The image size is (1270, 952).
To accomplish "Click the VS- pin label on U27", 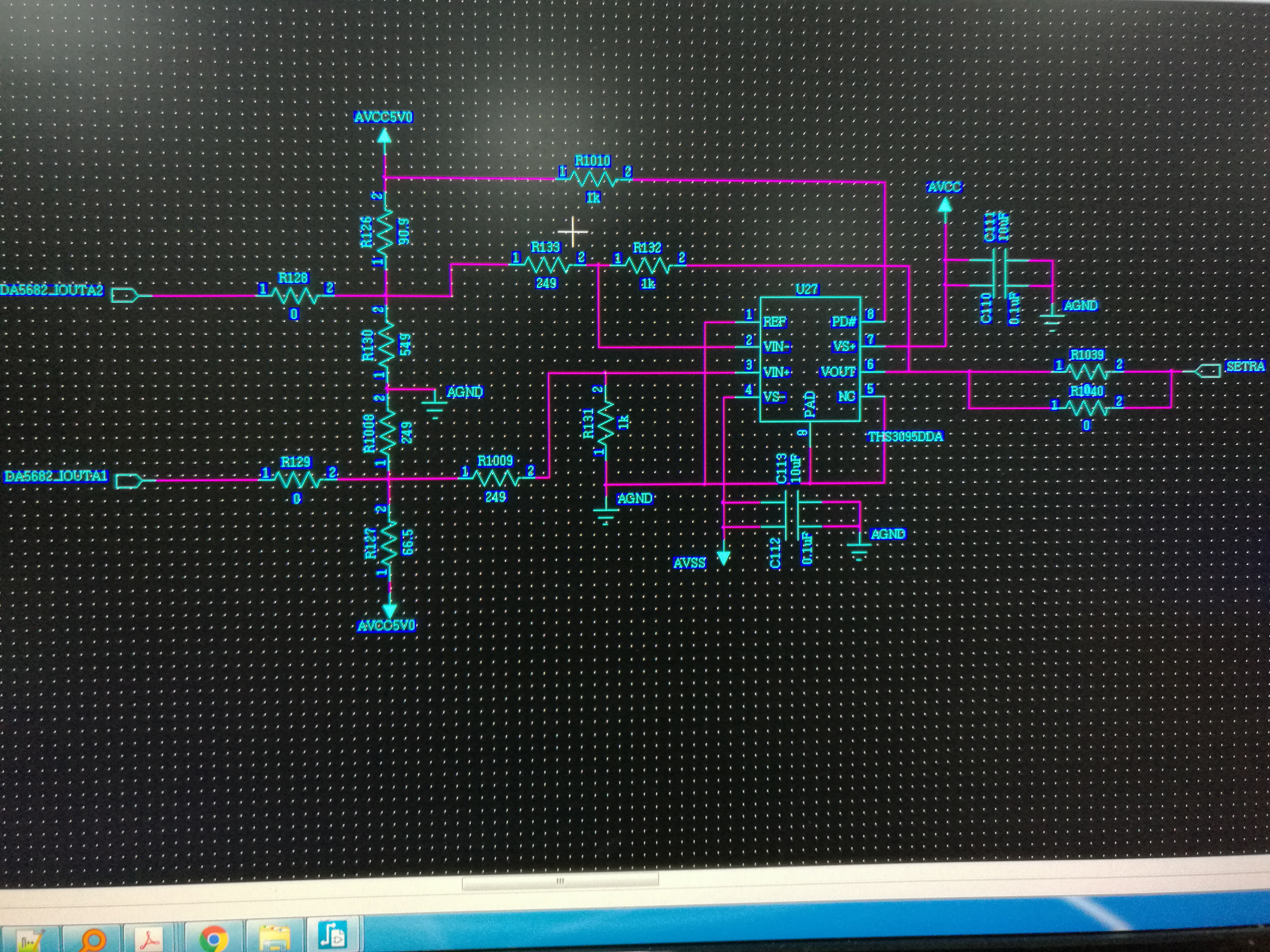I will 774,397.
